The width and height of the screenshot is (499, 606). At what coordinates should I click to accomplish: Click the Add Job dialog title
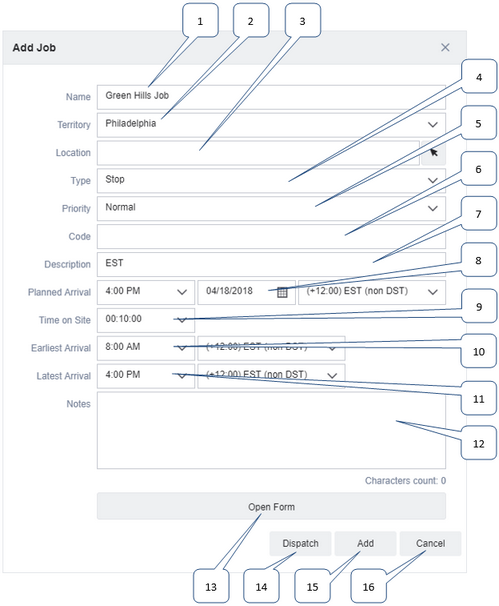coord(34,48)
